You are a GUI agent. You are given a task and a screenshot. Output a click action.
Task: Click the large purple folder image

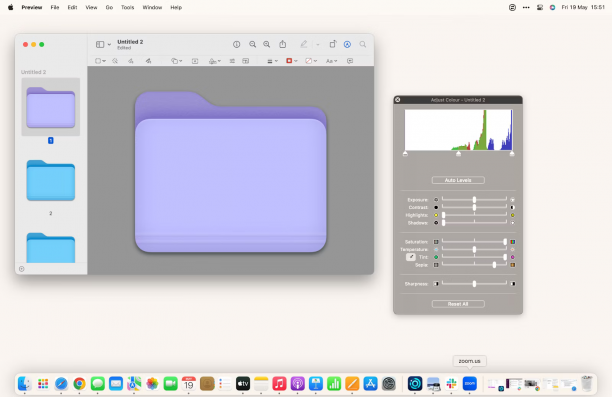pyautogui.click(x=231, y=172)
